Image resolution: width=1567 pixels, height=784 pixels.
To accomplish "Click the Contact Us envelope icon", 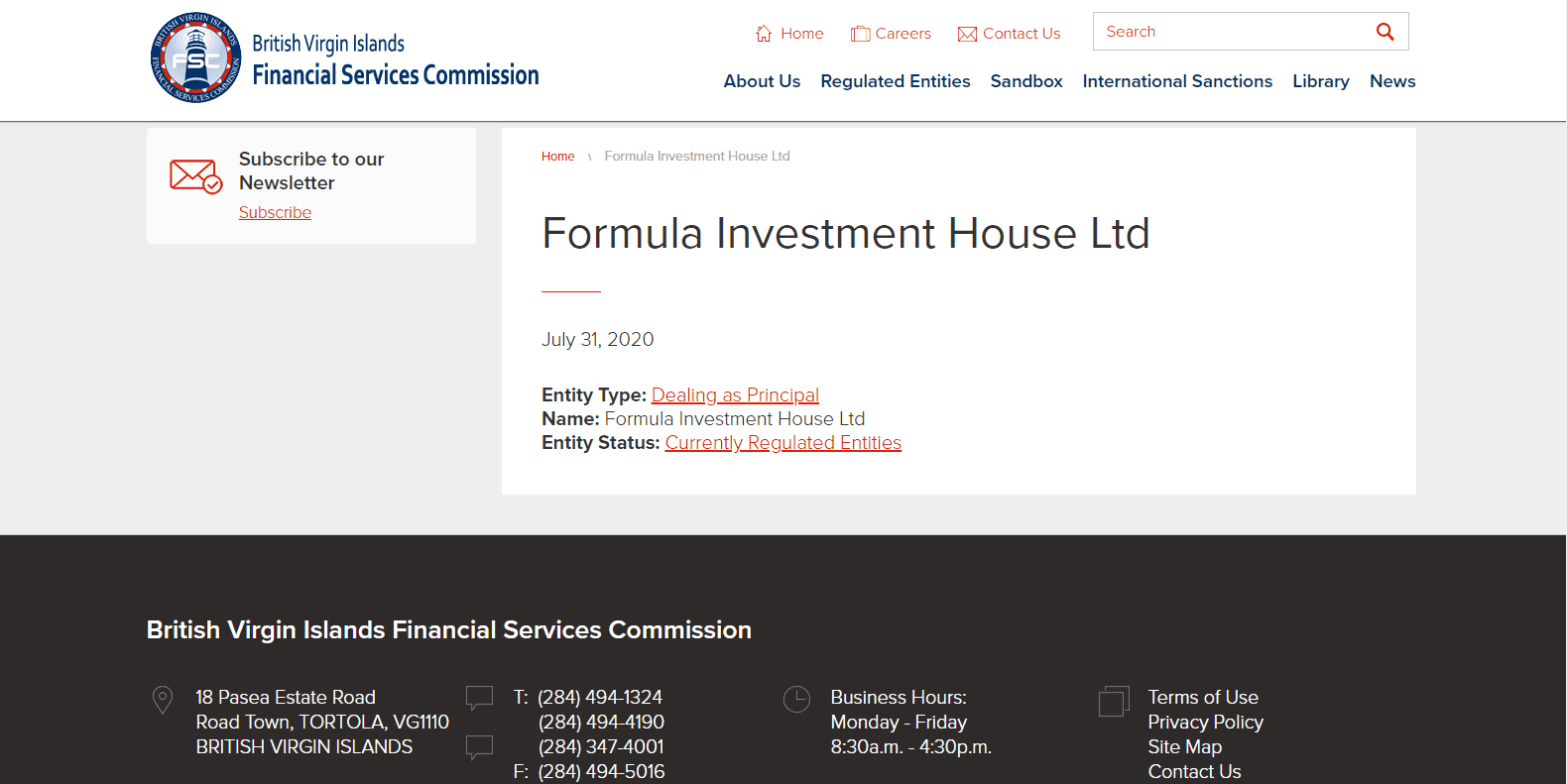I will coord(967,34).
